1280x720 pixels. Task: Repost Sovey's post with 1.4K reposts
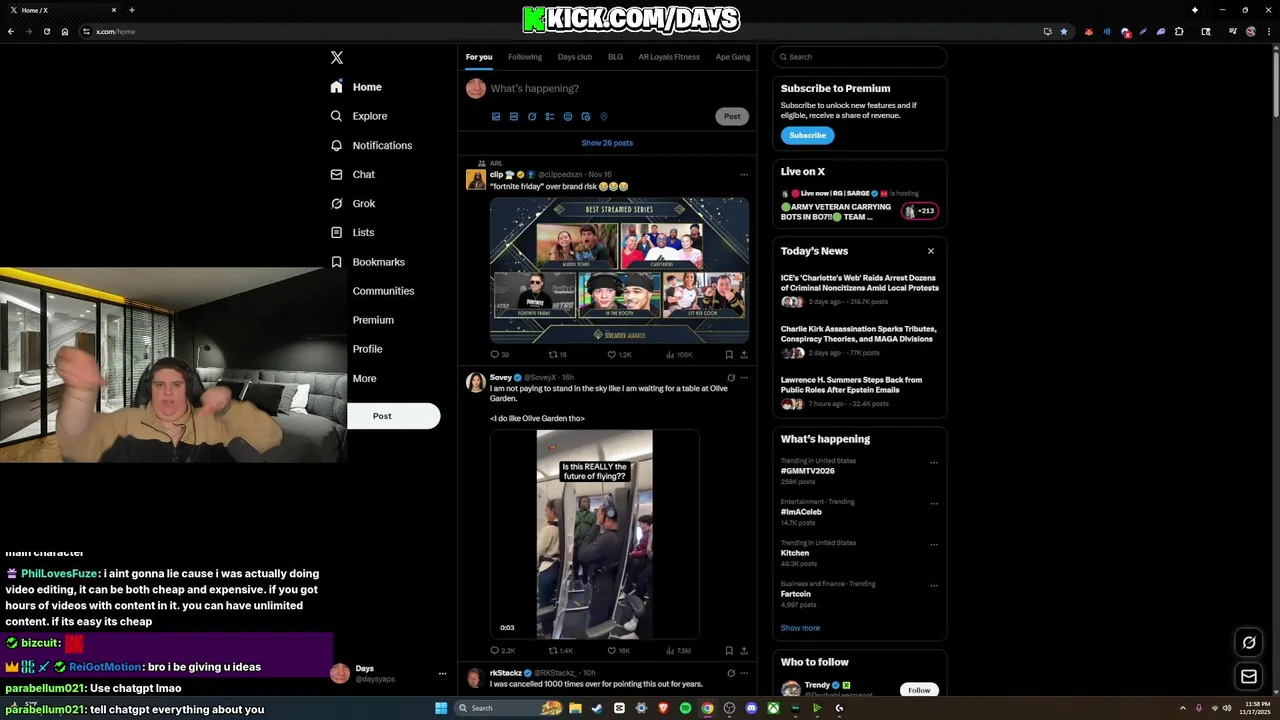pos(560,651)
